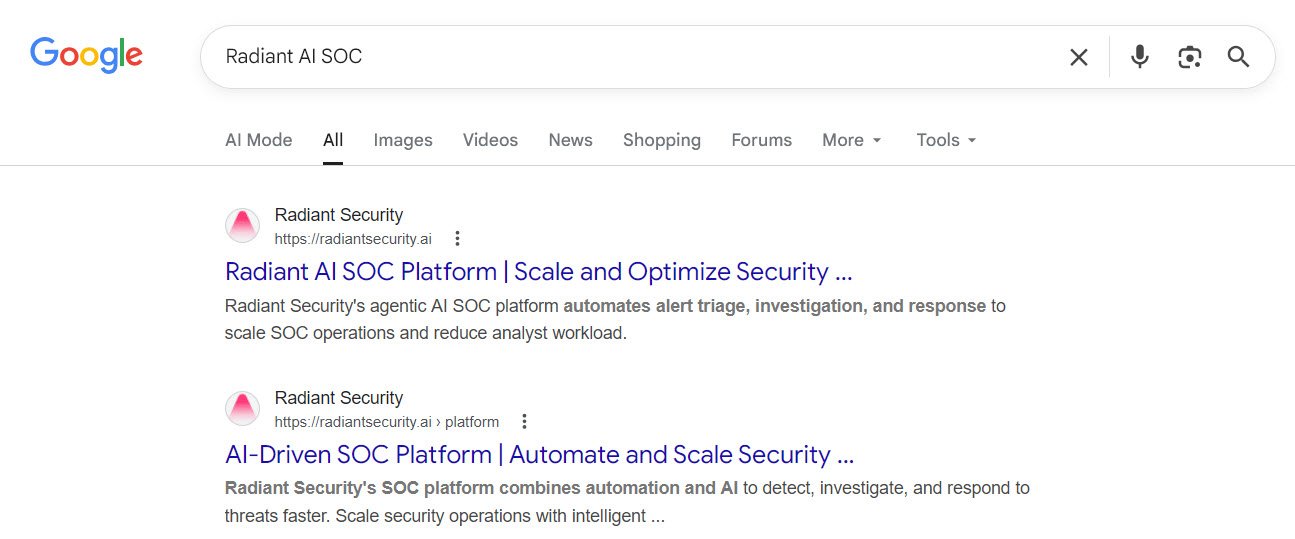Switch to AI Mode tab
This screenshot has height=539, width=1295.
[258, 140]
